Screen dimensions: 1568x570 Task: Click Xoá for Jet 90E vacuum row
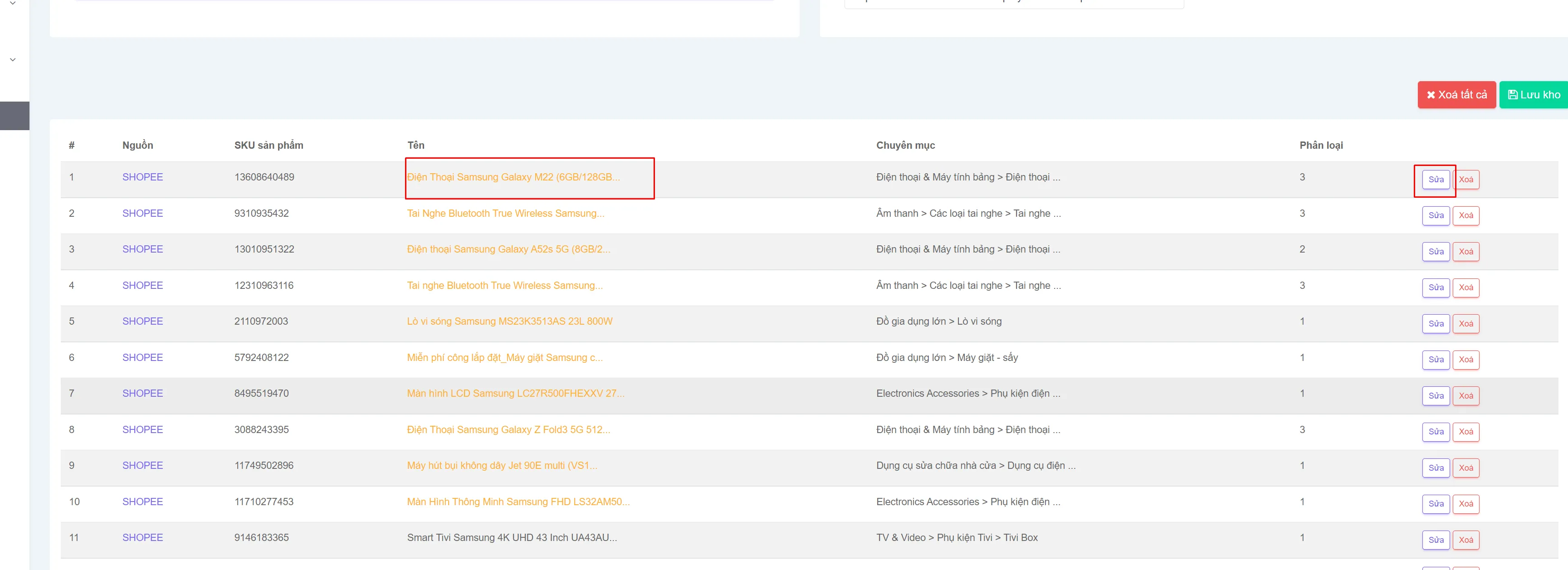tap(1466, 468)
